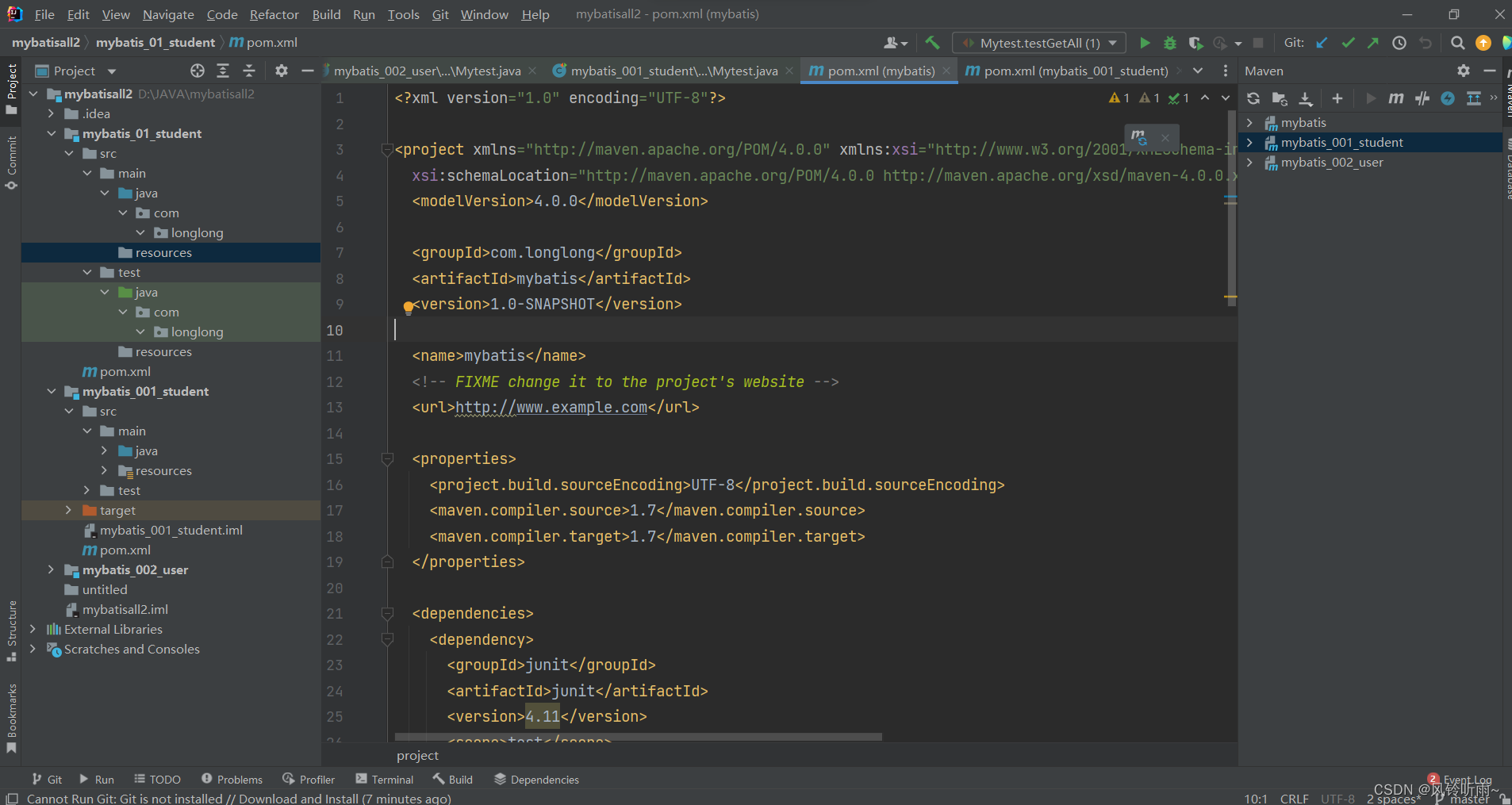Open the Navigate menu
The height and width of the screenshot is (805, 1512).
168,14
